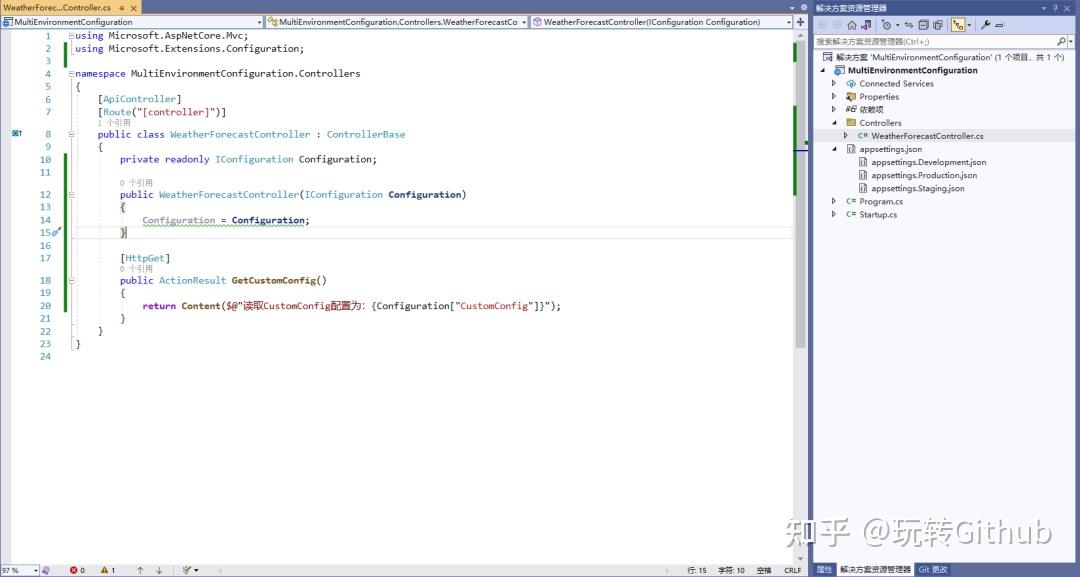Viewport: 1080px width, 577px height.
Task: Click the warning triangle indicator in status bar
Action: tap(105, 570)
